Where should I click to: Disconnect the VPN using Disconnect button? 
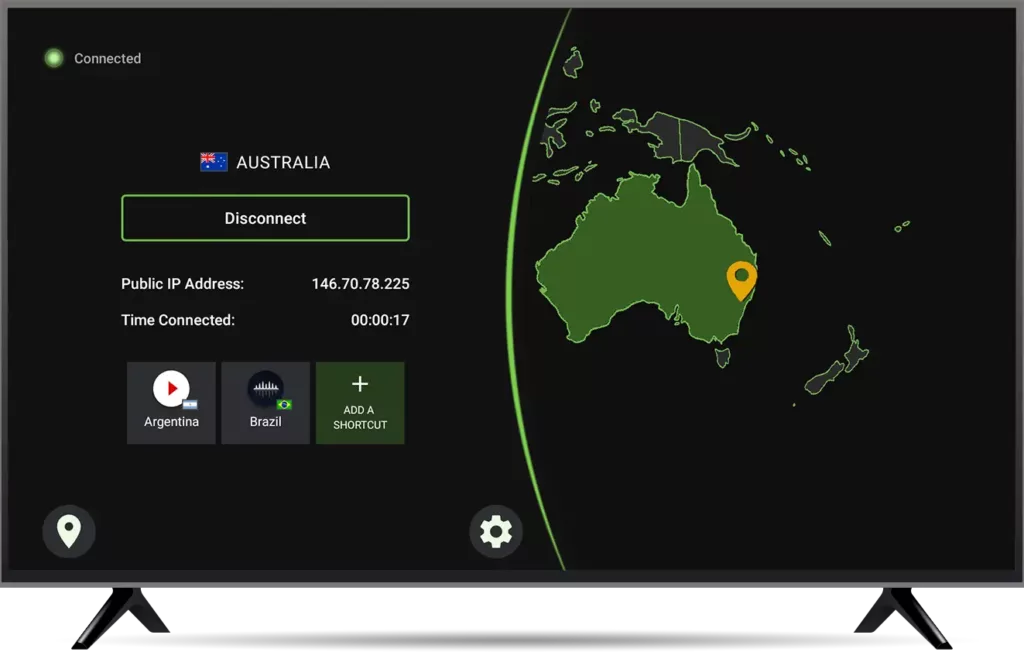pyautogui.click(x=264, y=217)
